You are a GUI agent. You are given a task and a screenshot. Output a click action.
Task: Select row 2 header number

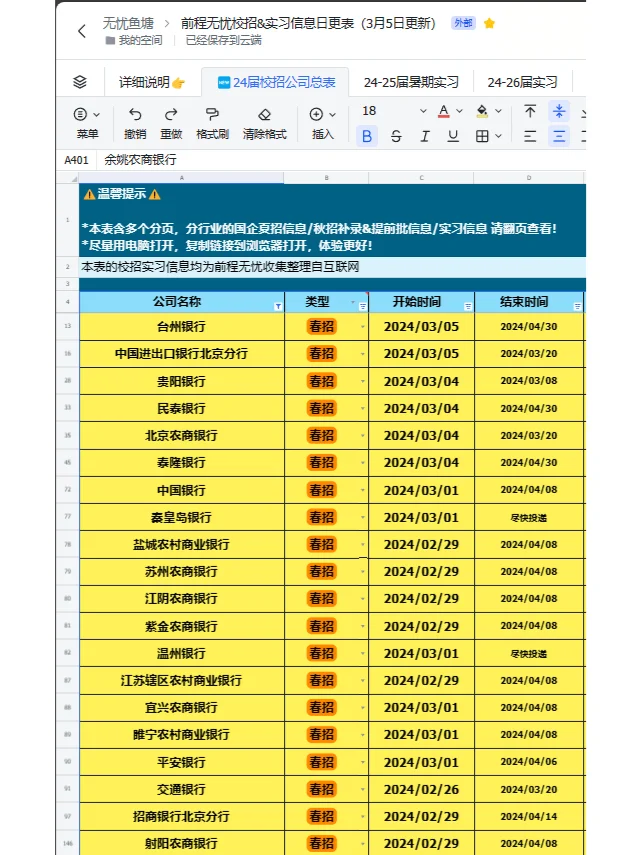point(68,267)
